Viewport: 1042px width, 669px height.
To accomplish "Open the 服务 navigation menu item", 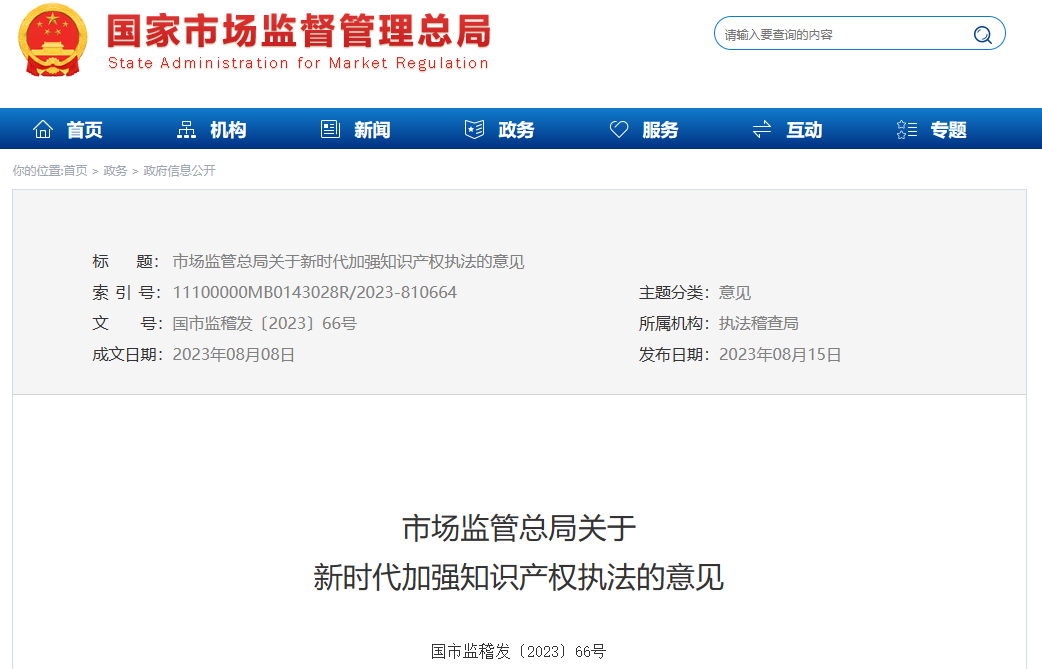I will click(660, 130).
